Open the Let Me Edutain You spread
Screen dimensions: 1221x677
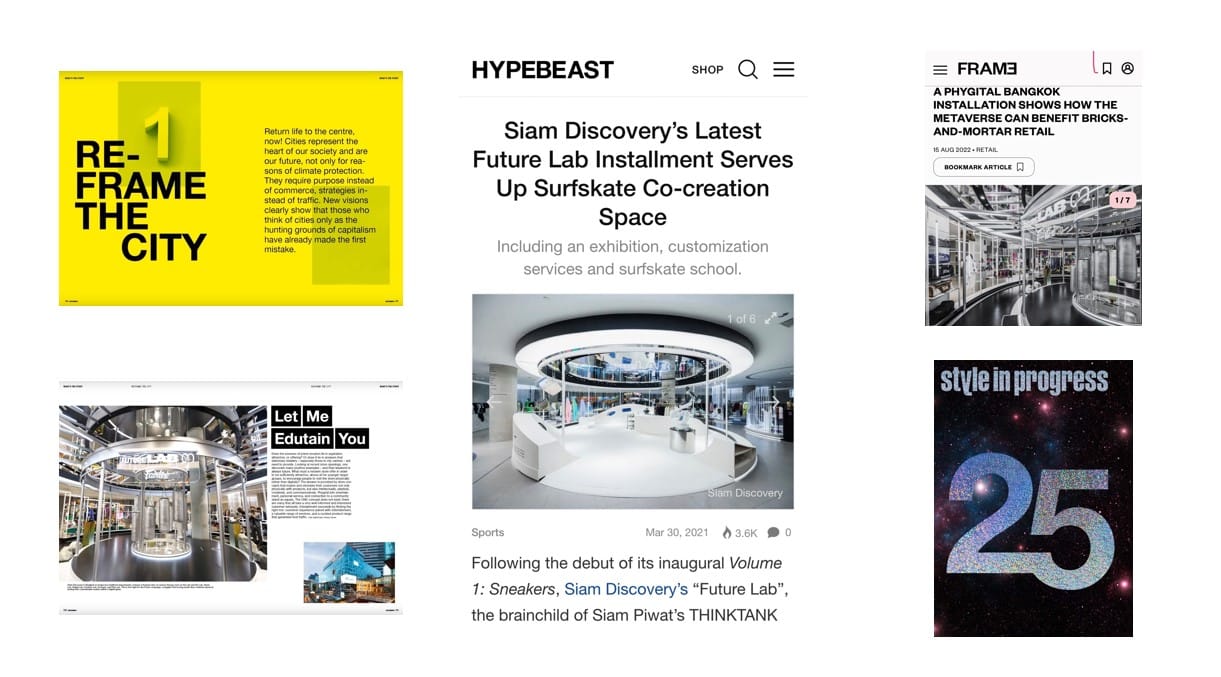[231, 497]
